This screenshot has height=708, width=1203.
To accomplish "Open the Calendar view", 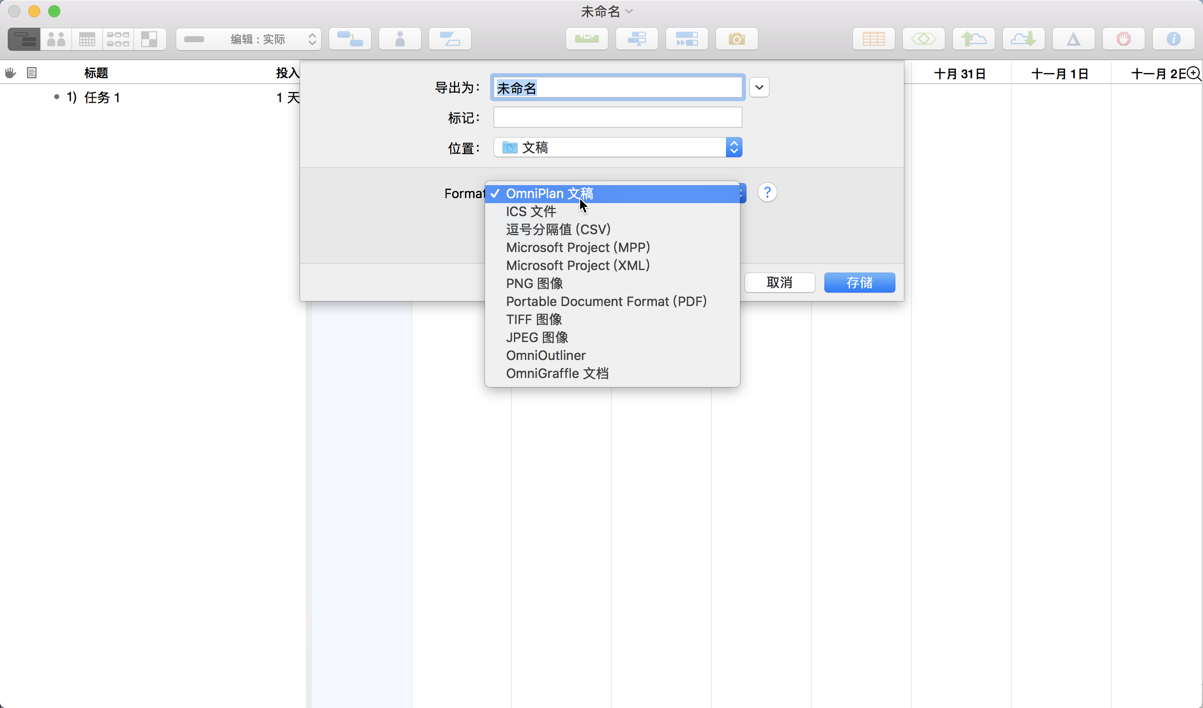I will pos(87,38).
